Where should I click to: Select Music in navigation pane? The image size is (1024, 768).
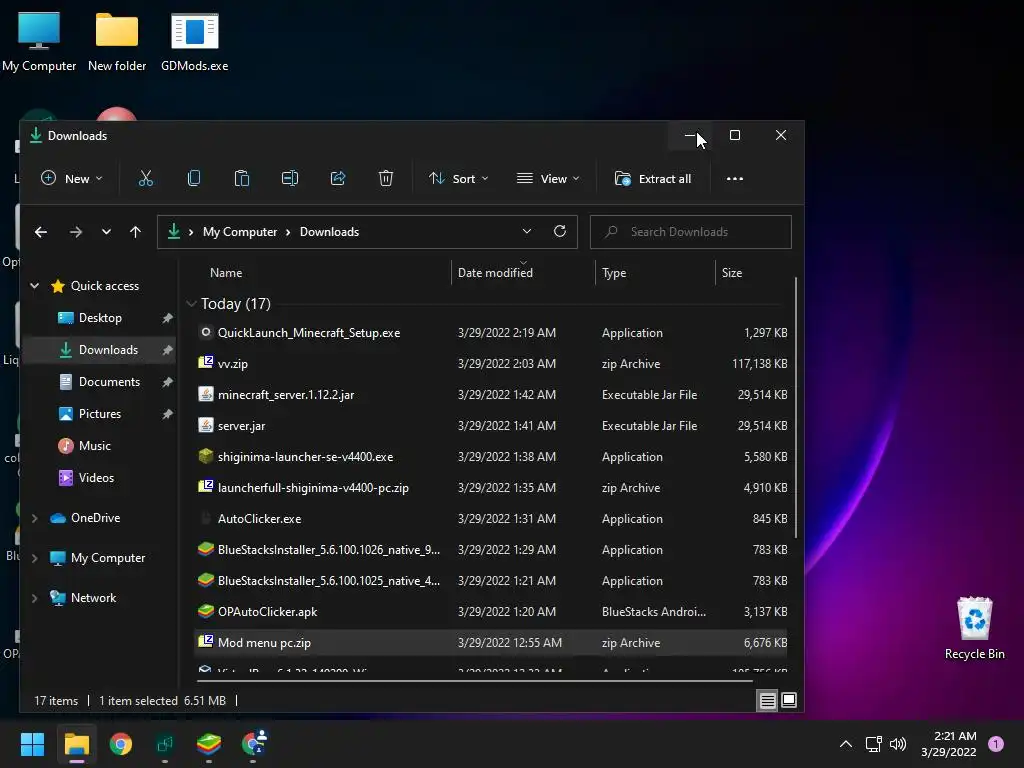click(100, 446)
